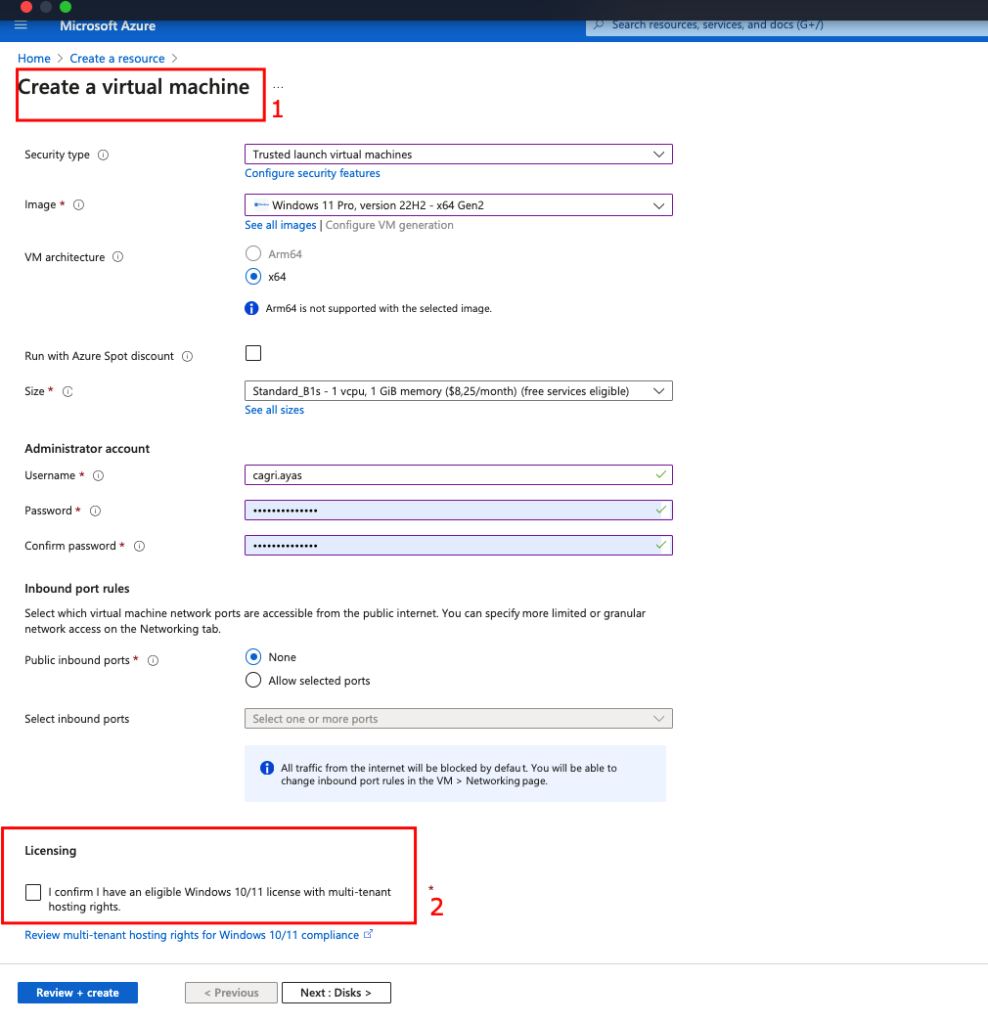Click the Review + create button
This screenshot has height=1024, width=988.
pos(77,993)
